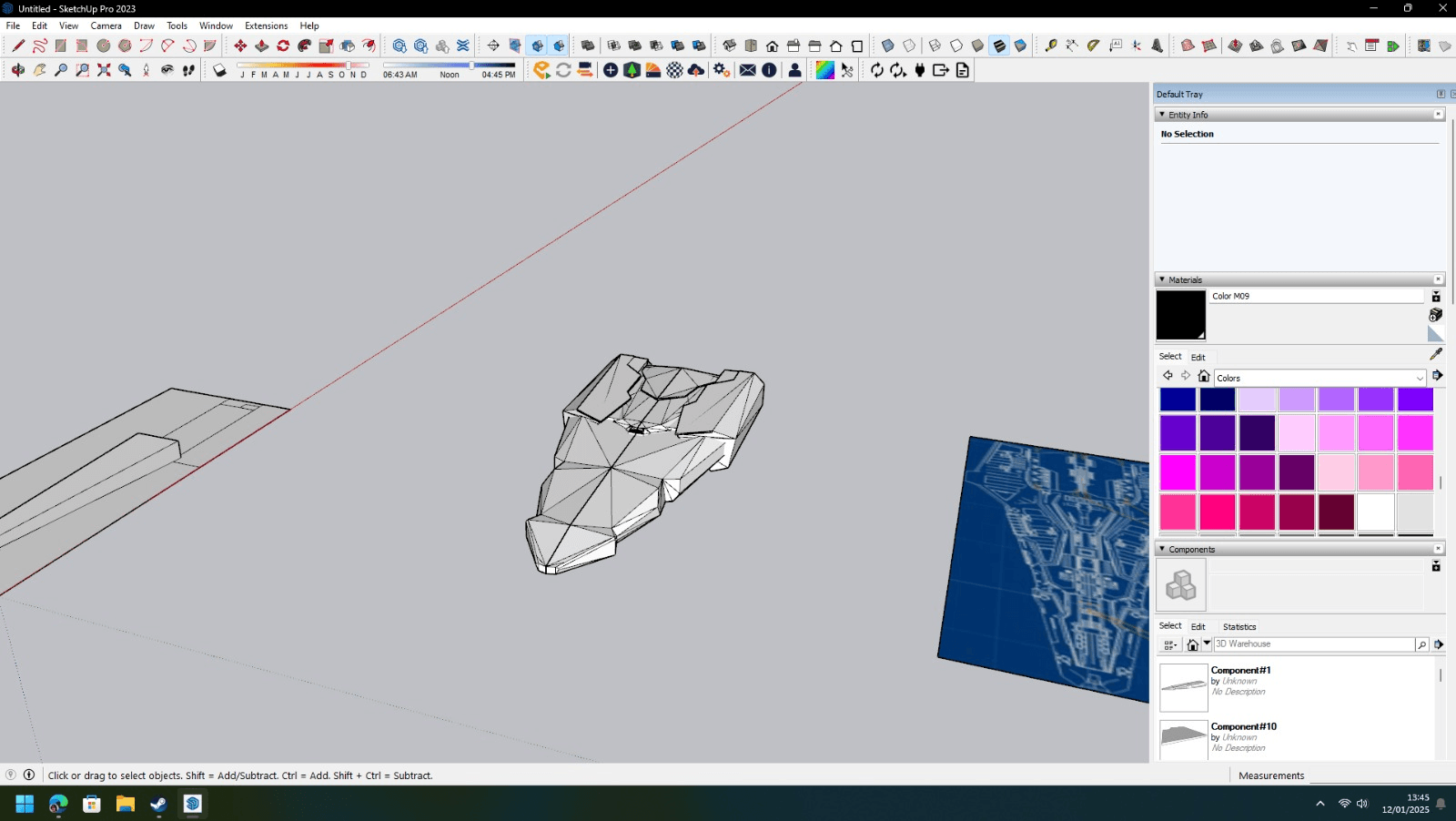Activate the Move tool
The image size is (1456, 821).
coord(240,46)
